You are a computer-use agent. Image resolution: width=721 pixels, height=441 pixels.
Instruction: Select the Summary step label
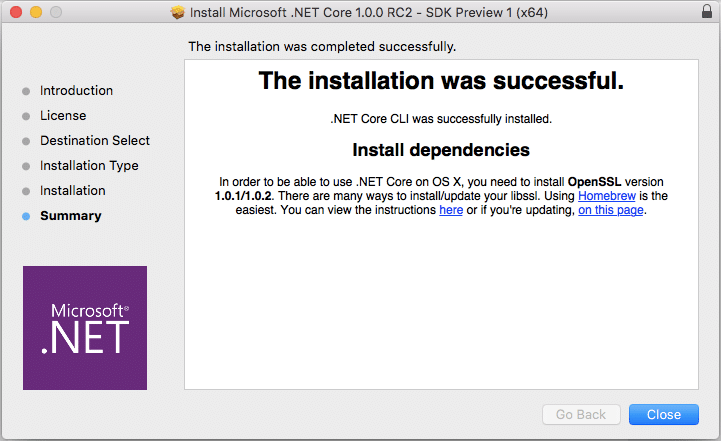tap(71, 216)
